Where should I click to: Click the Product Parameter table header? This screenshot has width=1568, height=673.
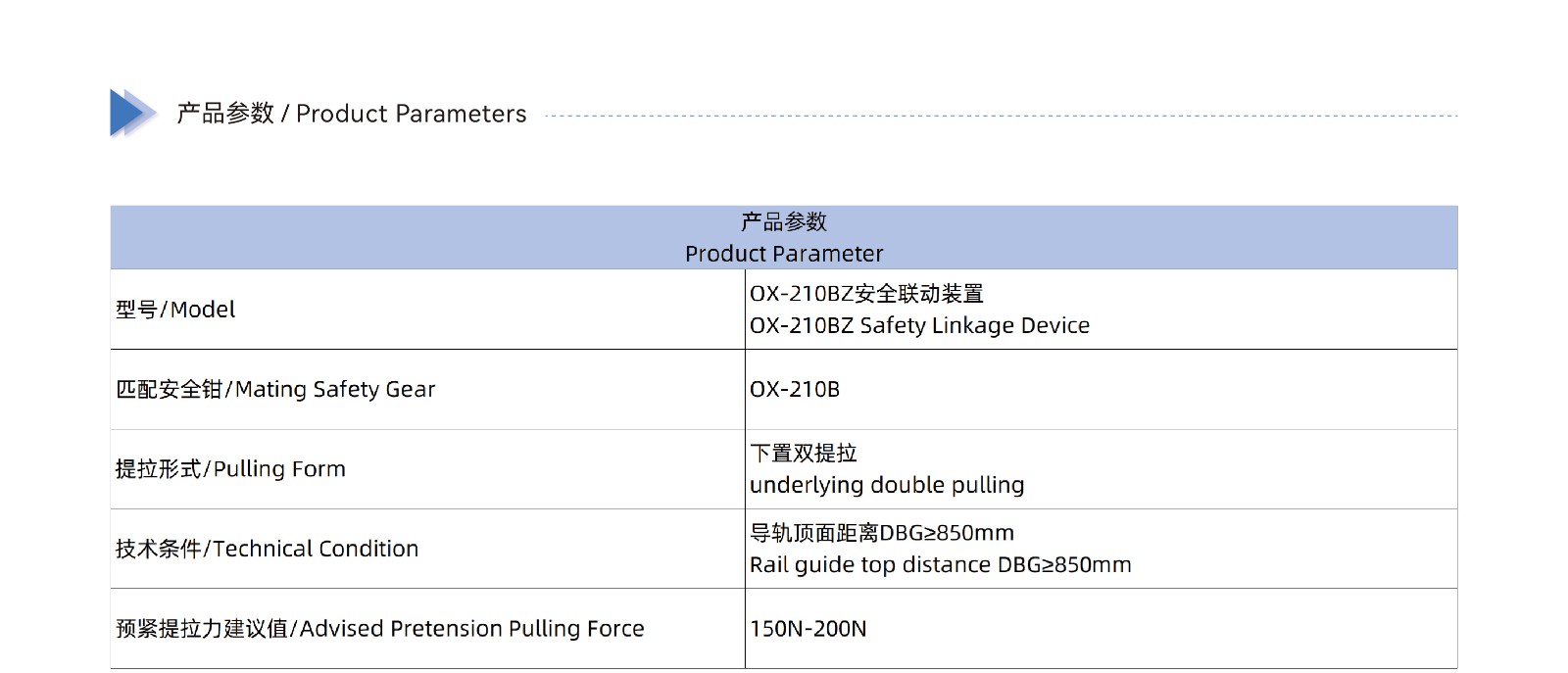(x=784, y=237)
